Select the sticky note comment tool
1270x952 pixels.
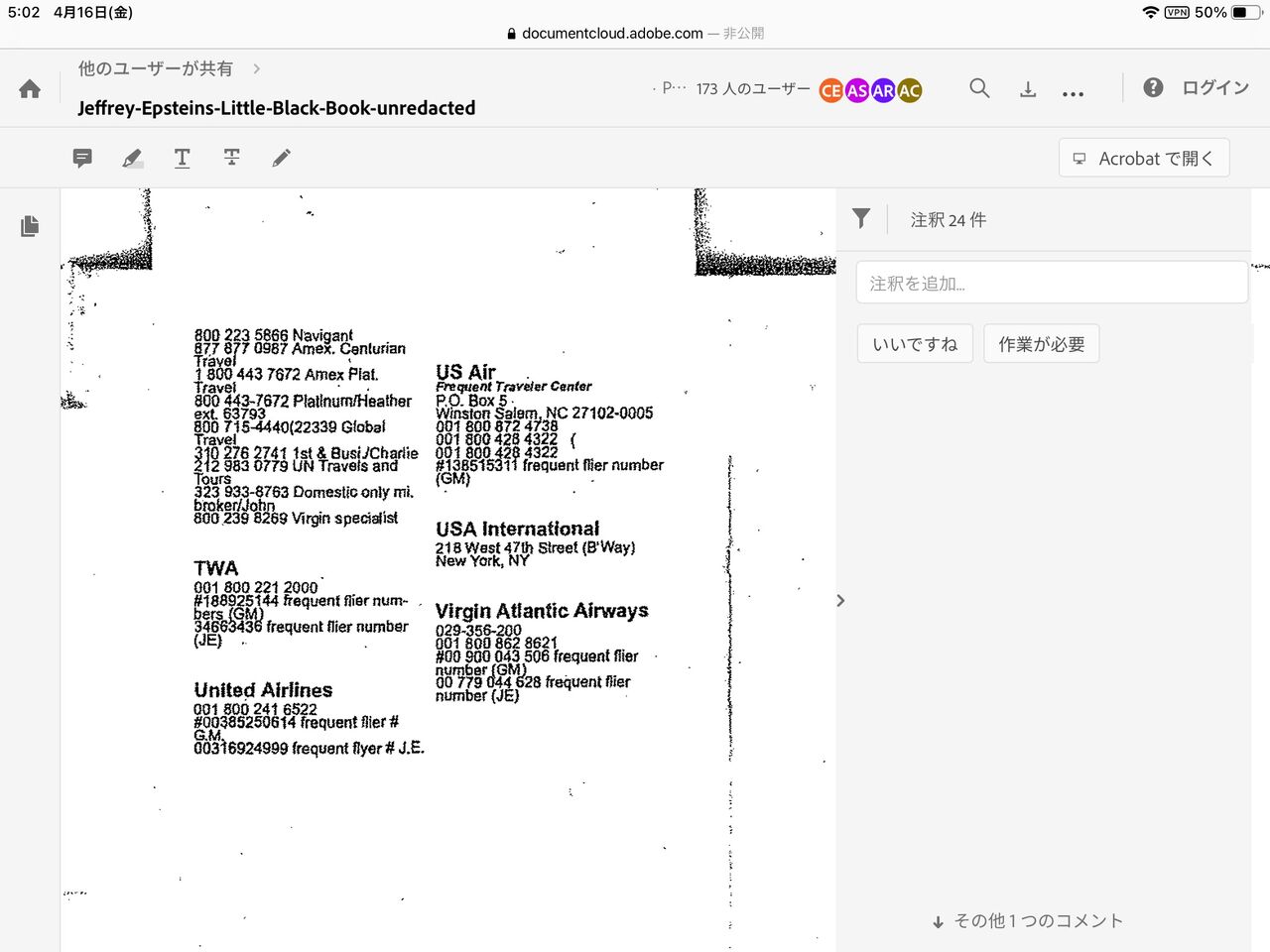(x=82, y=158)
